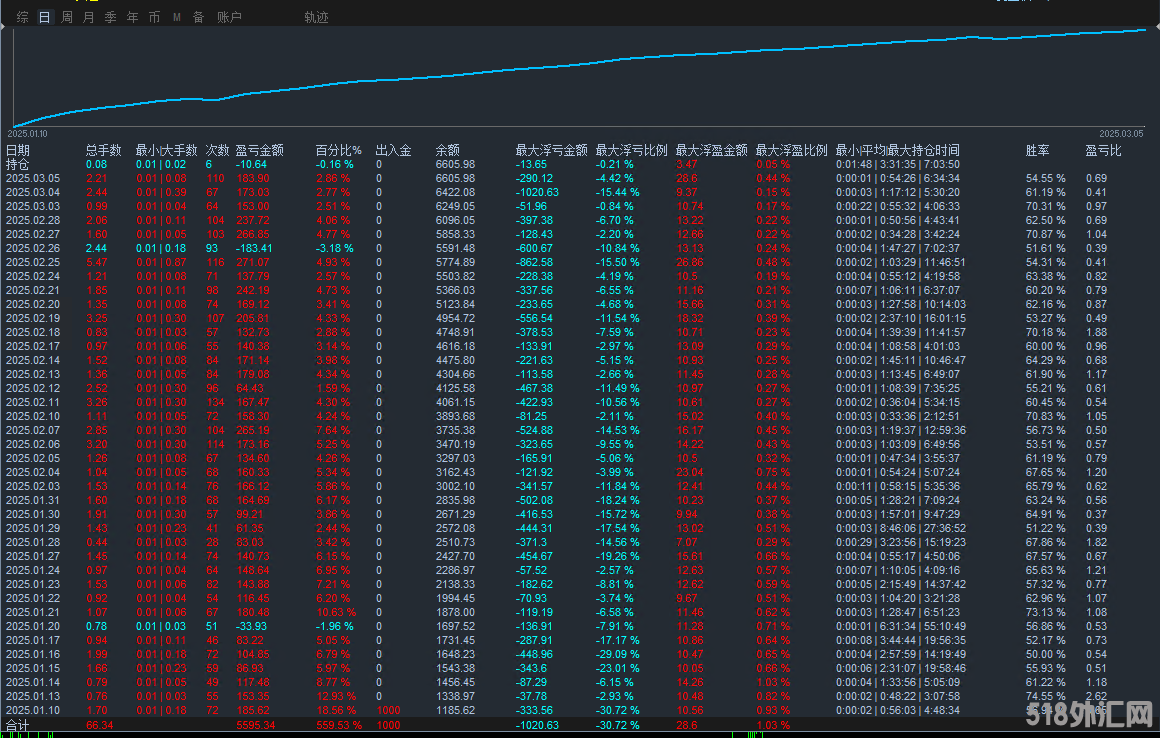Click holding time 0:00:03 | 8:46:06 | 27:36:52
The height and width of the screenshot is (738, 1160).
point(901,528)
